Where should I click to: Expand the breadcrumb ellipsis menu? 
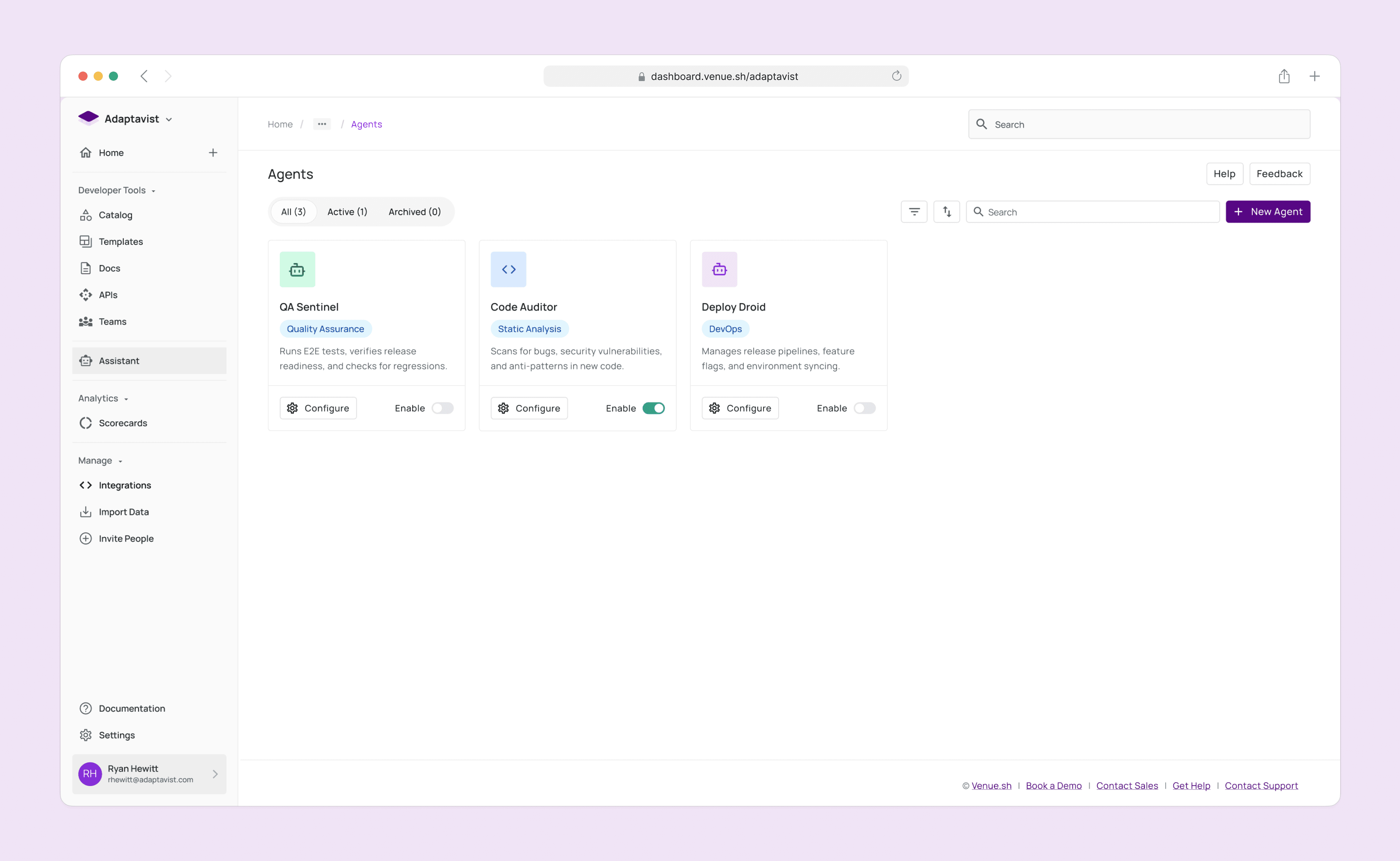tap(322, 124)
